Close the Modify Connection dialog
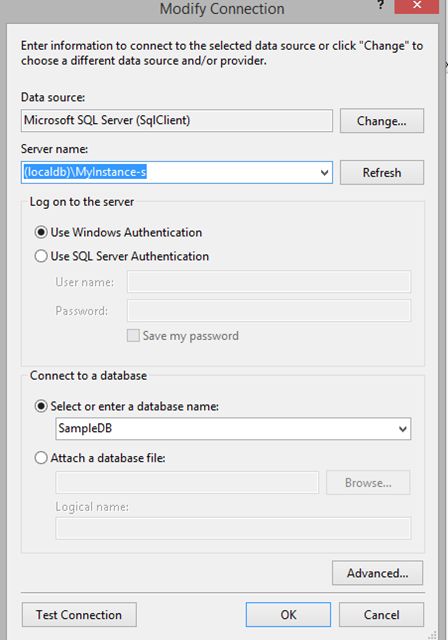The image size is (448, 640). [416, 6]
